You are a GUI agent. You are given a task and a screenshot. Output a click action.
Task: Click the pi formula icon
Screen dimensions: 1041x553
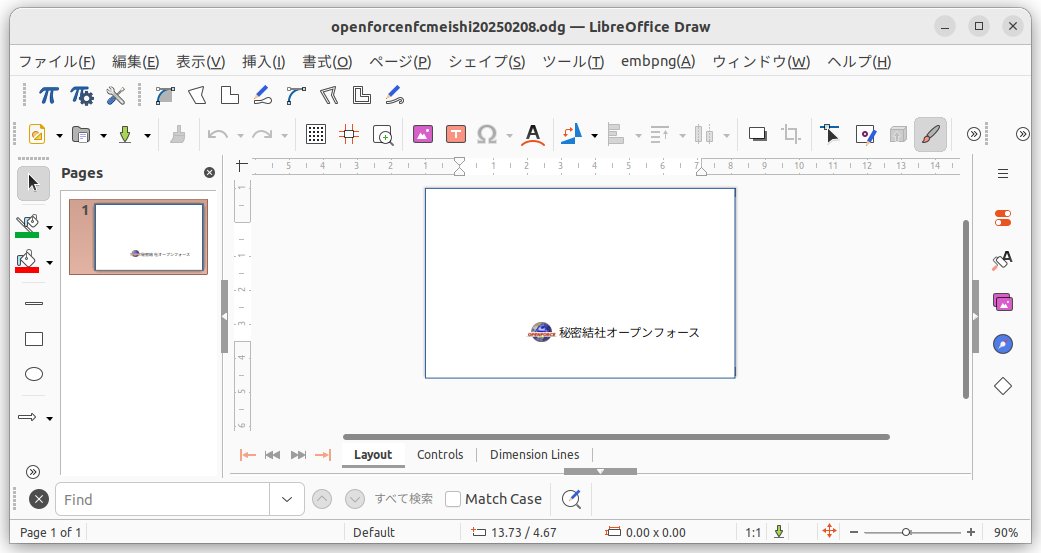(x=48, y=96)
